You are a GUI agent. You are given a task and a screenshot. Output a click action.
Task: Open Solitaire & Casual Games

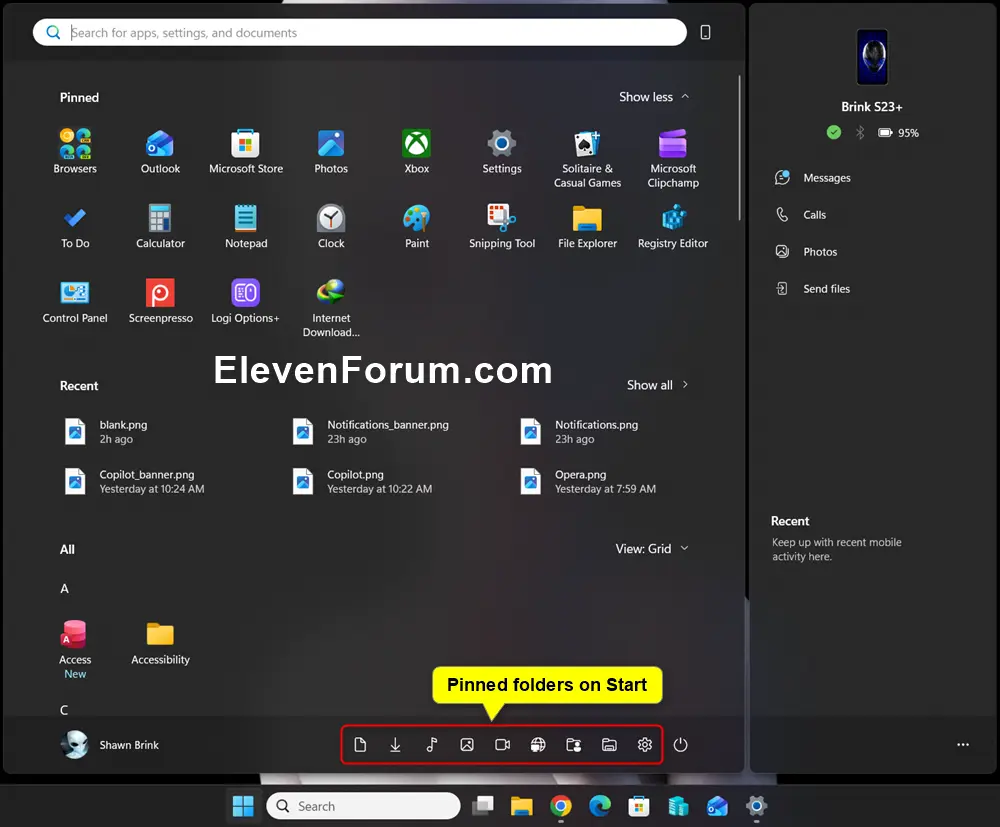point(587,158)
